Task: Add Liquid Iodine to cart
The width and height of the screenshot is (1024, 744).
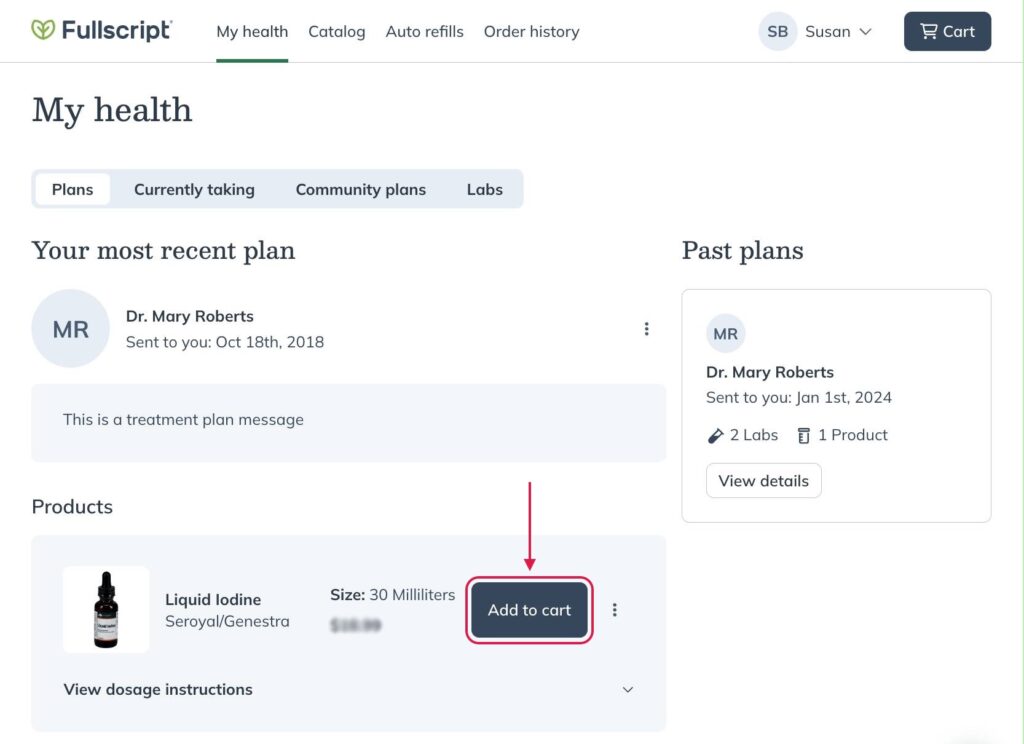Action: point(528,609)
